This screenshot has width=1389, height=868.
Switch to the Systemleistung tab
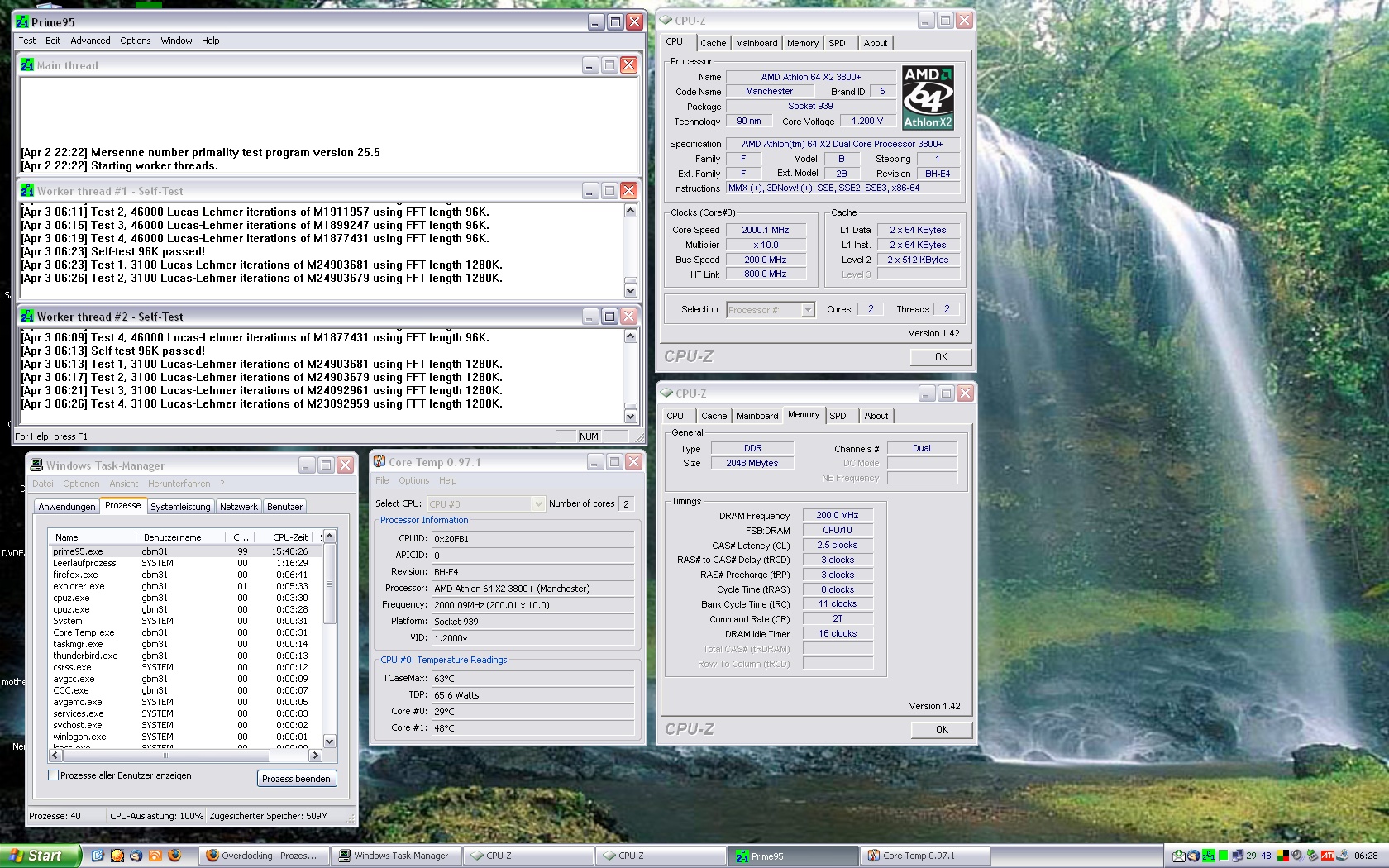(x=180, y=507)
